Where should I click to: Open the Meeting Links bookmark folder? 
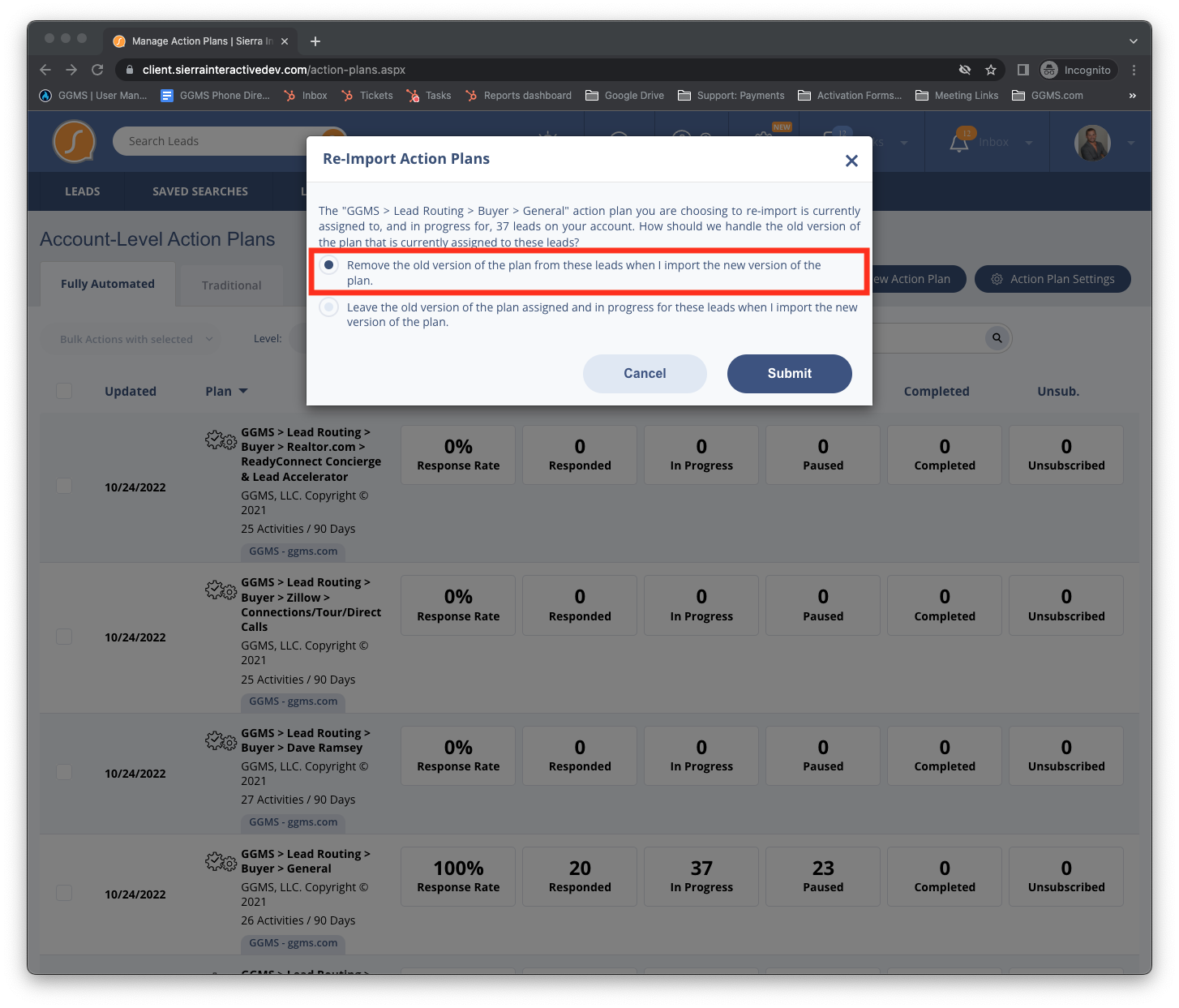[x=957, y=96]
